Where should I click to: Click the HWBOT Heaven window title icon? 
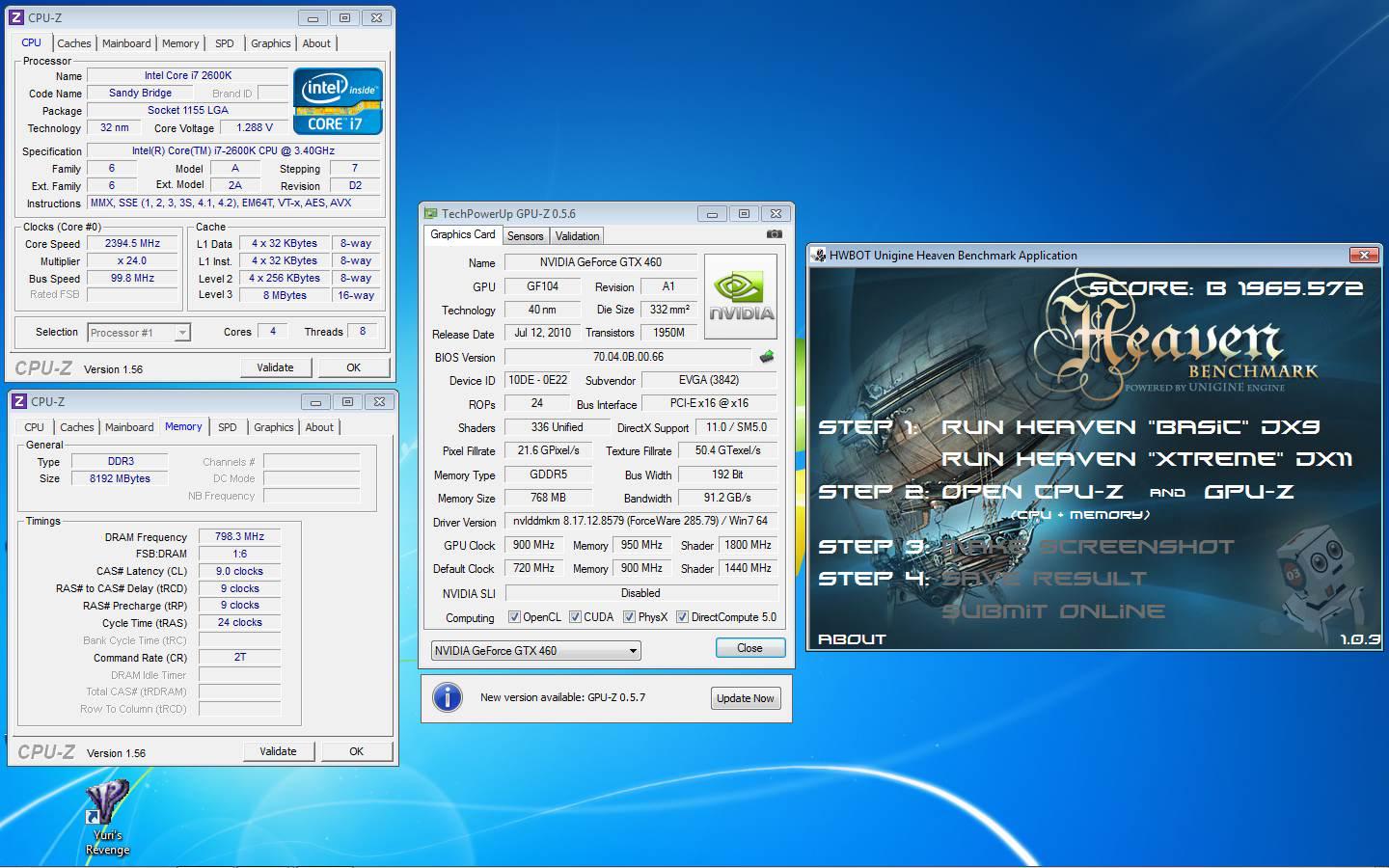[x=819, y=256]
